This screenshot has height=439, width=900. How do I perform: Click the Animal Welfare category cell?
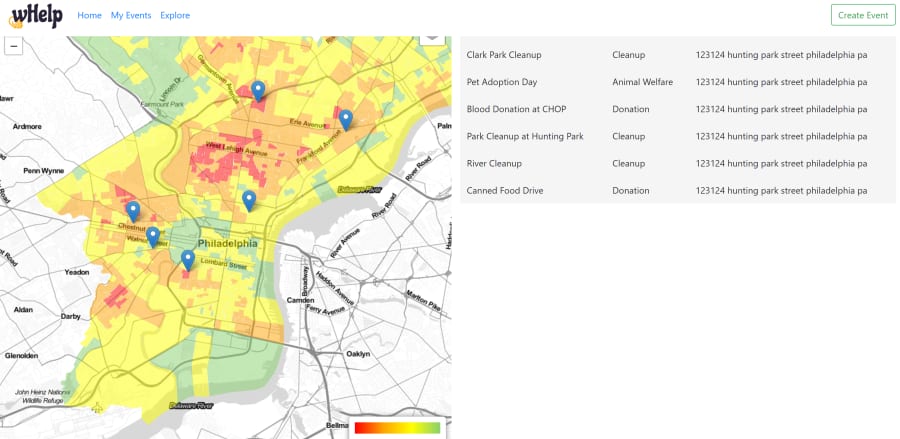[642, 82]
